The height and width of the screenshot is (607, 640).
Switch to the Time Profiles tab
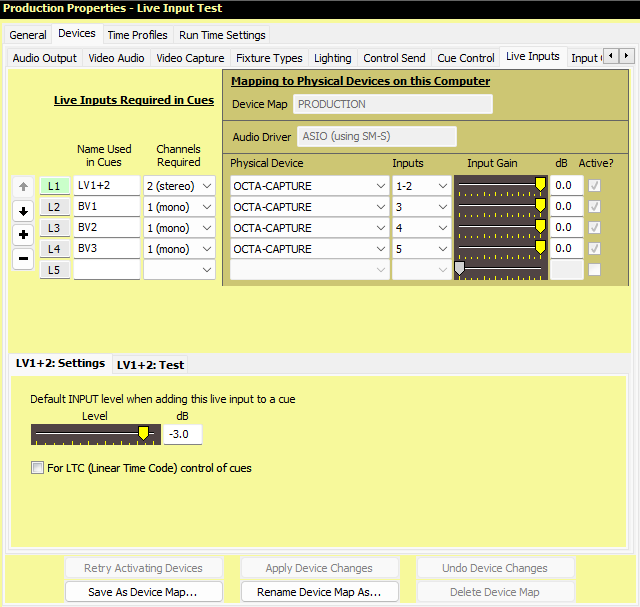click(138, 35)
